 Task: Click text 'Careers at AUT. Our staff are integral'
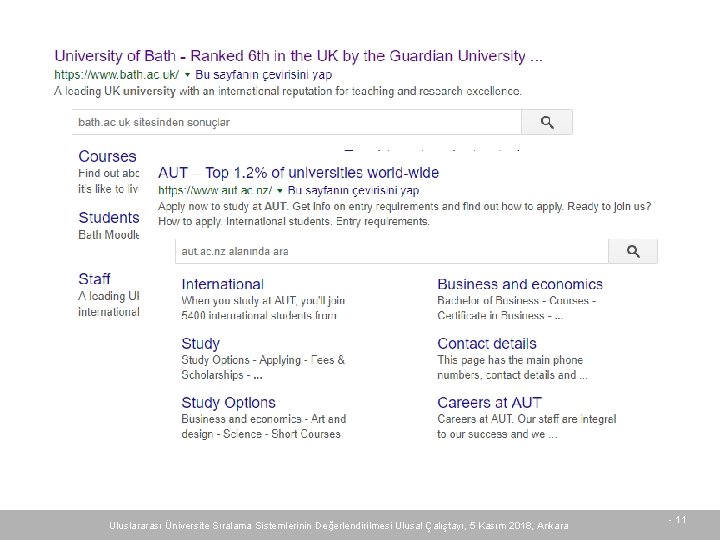tap(526, 419)
